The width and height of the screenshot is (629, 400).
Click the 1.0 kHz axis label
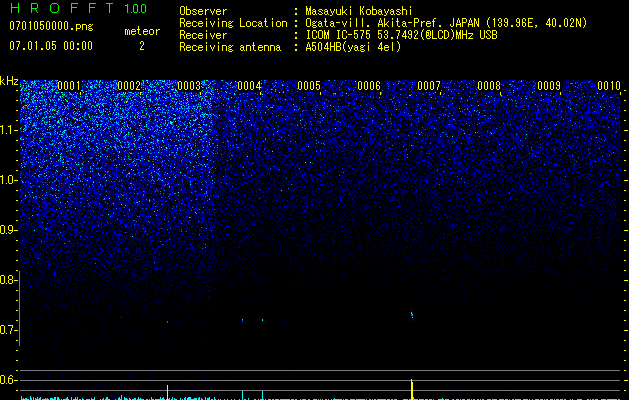(x=7, y=180)
